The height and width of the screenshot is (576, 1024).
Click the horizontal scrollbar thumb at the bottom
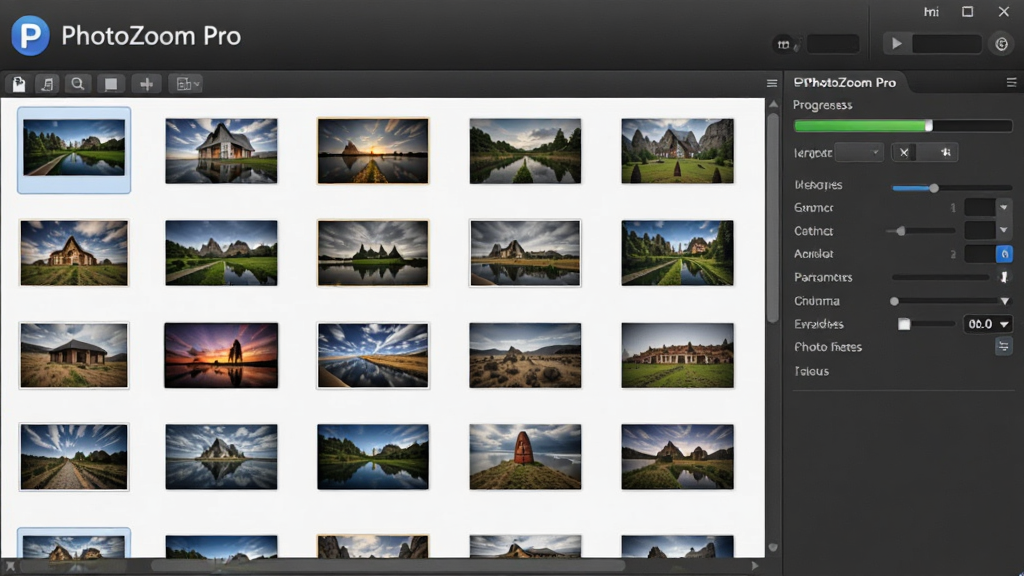pos(388,566)
